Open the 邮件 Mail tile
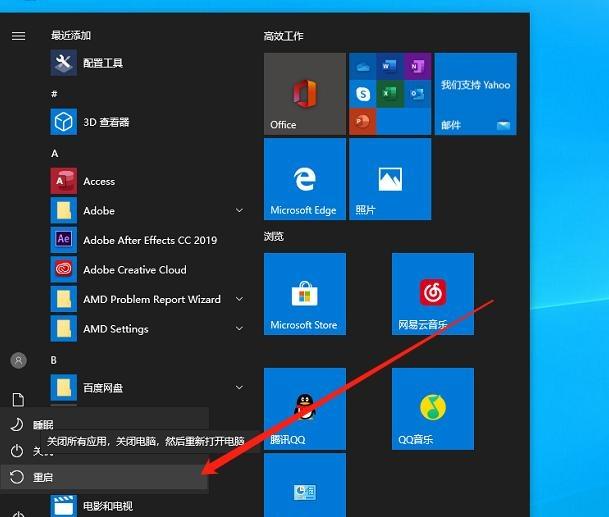The height and width of the screenshot is (517, 609). [x=475, y=94]
